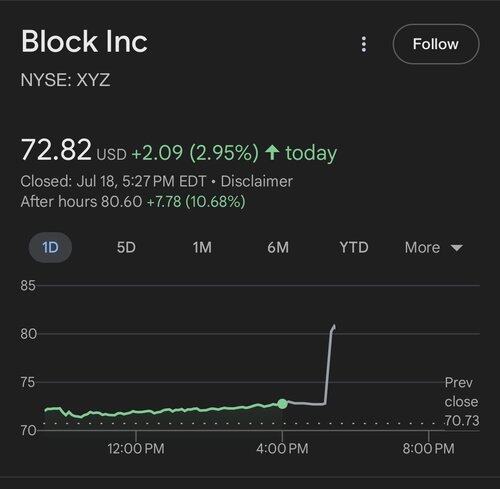Viewport: 500px width, 489px height.
Task: Click the After hours 80.60 price line
Action: pos(133,202)
